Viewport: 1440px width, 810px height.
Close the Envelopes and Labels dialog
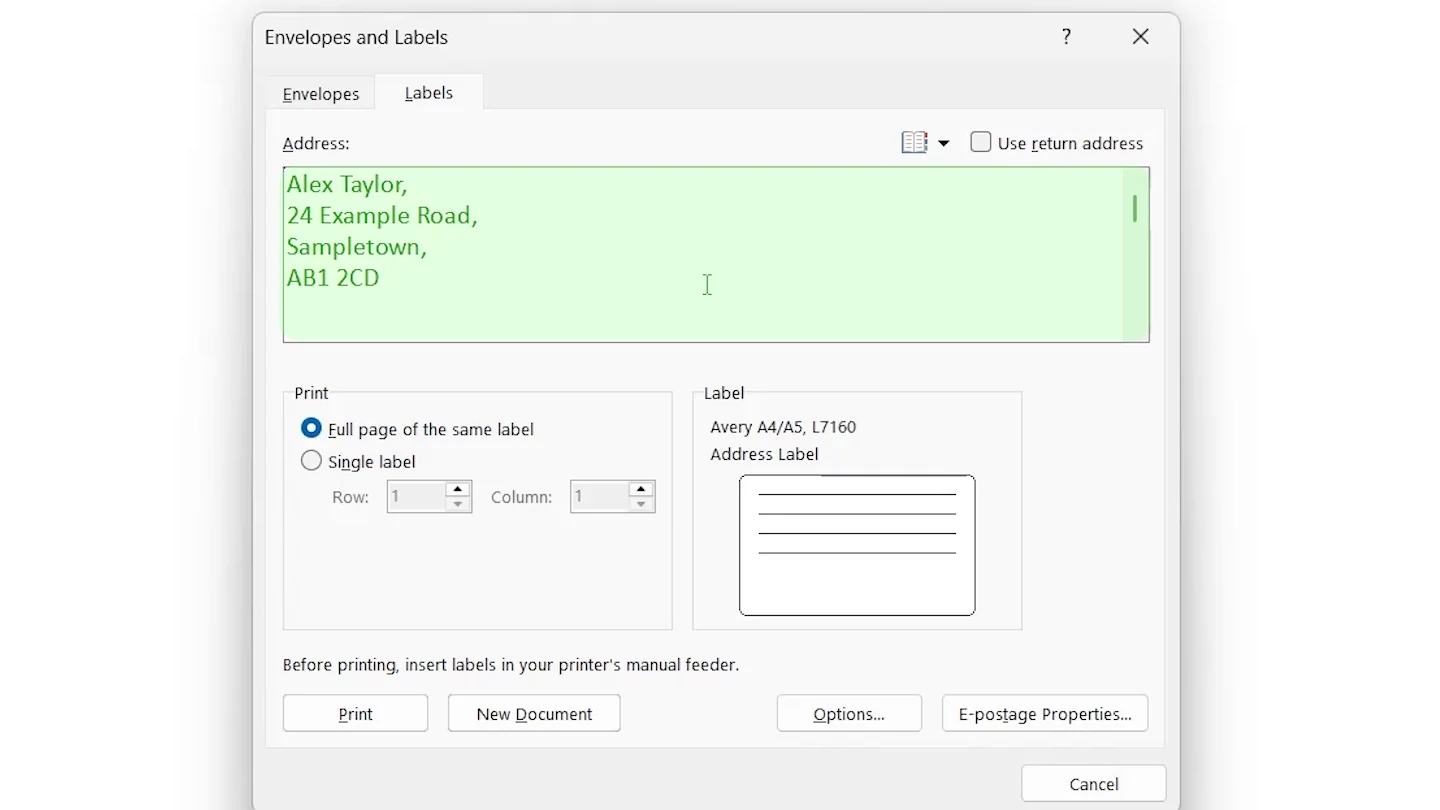[x=1140, y=37]
